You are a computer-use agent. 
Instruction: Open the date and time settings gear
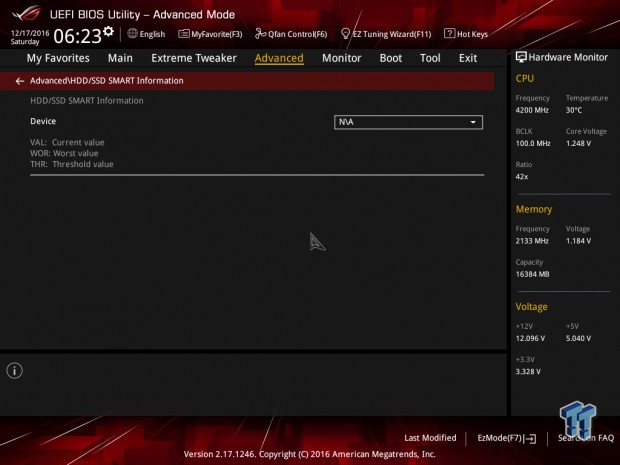coord(108,31)
